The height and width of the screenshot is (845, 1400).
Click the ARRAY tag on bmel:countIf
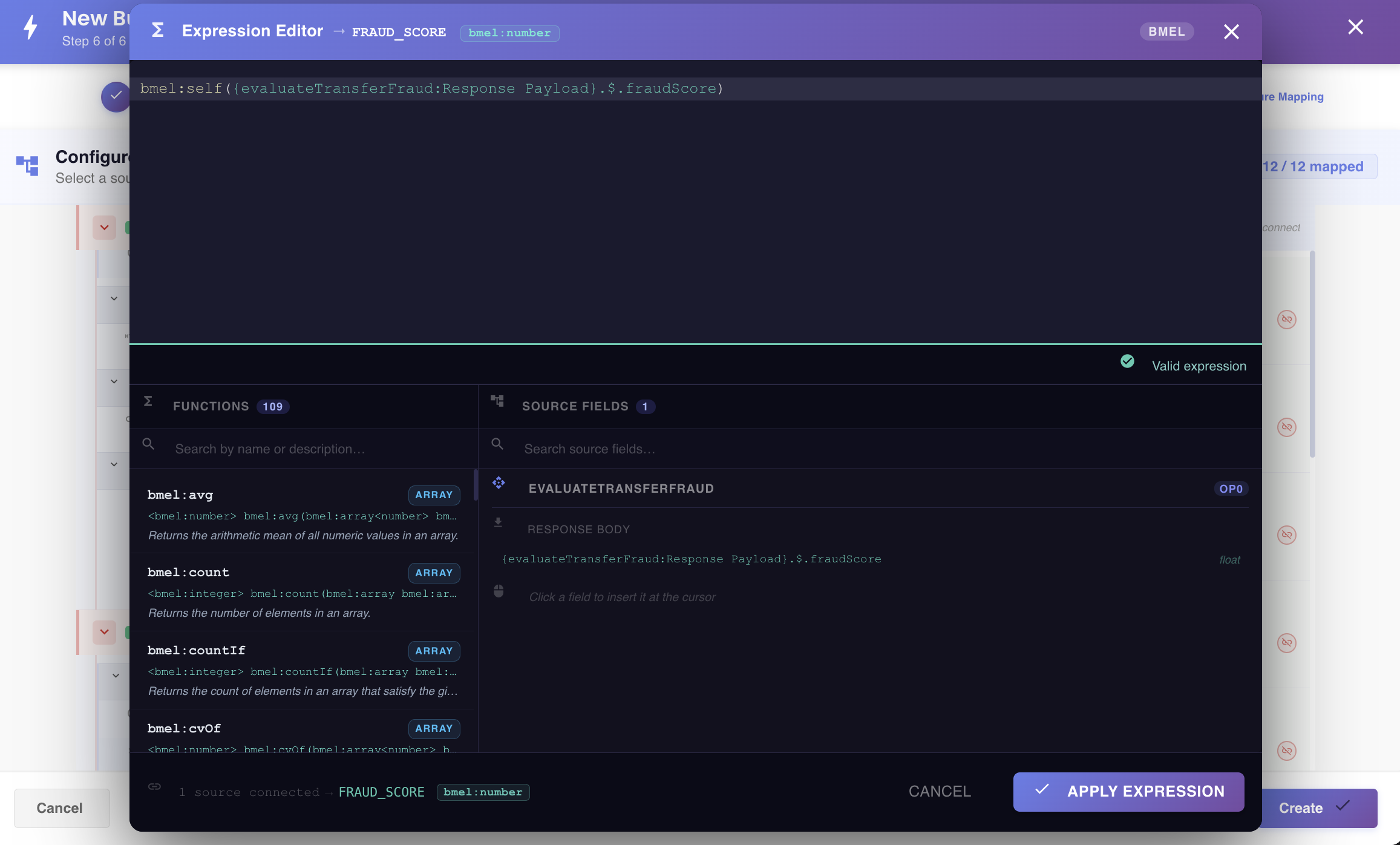coord(434,651)
